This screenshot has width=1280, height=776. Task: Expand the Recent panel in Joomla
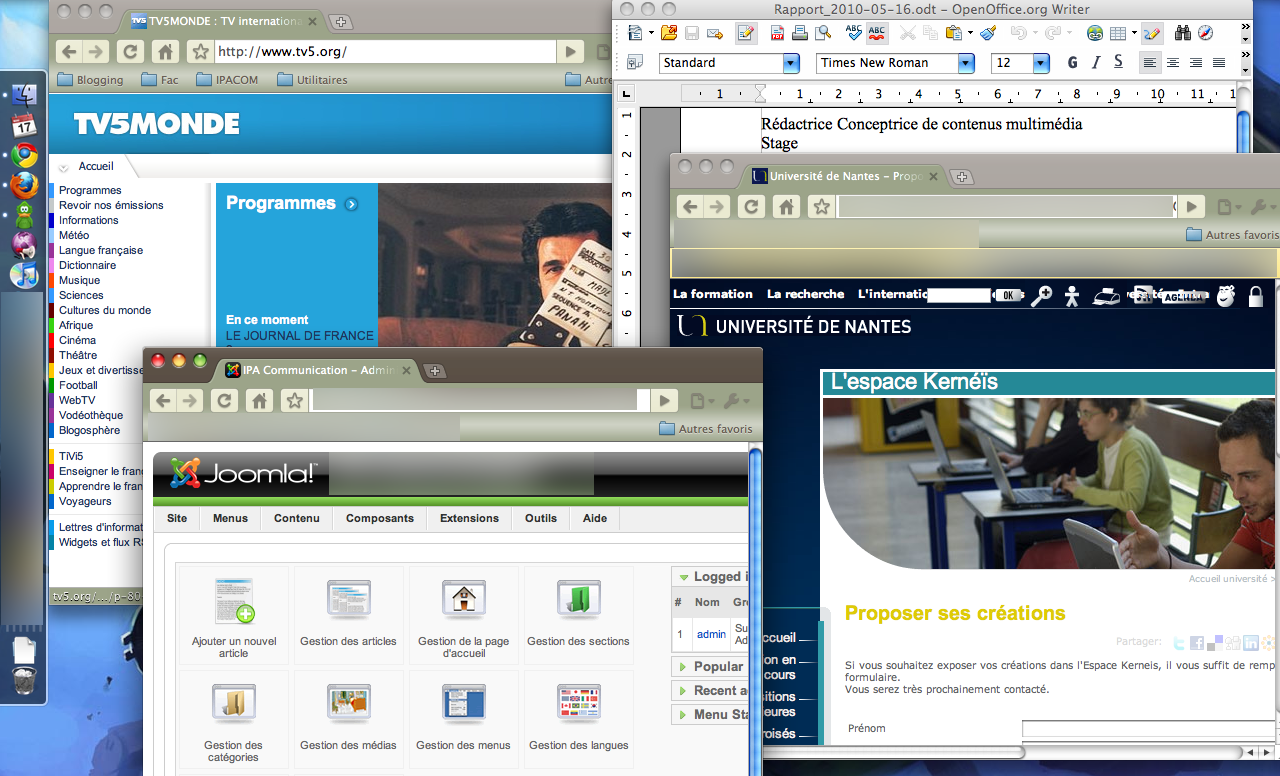coord(710,690)
